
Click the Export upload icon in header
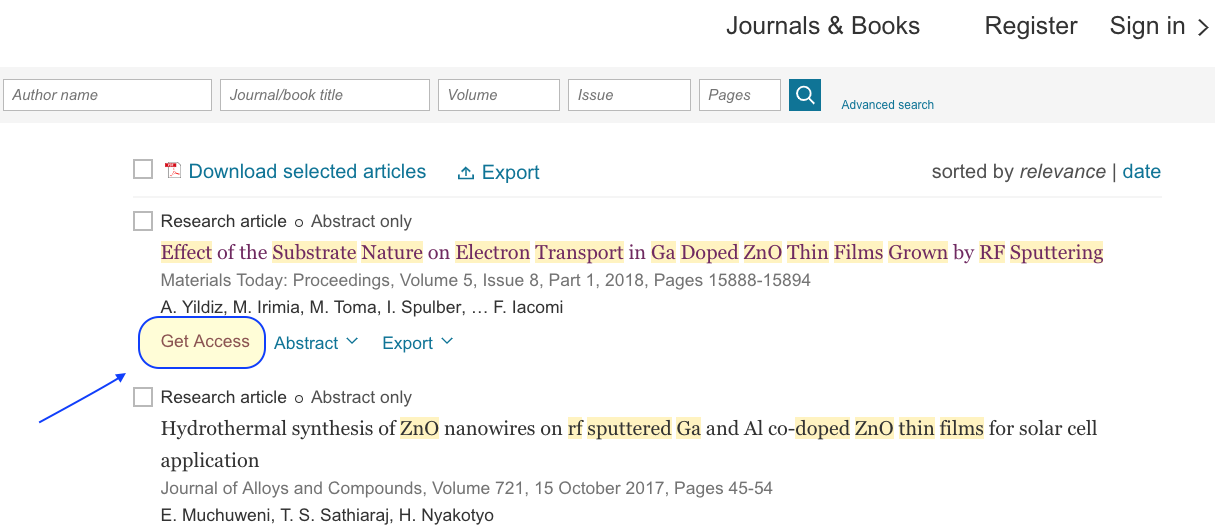[465, 173]
